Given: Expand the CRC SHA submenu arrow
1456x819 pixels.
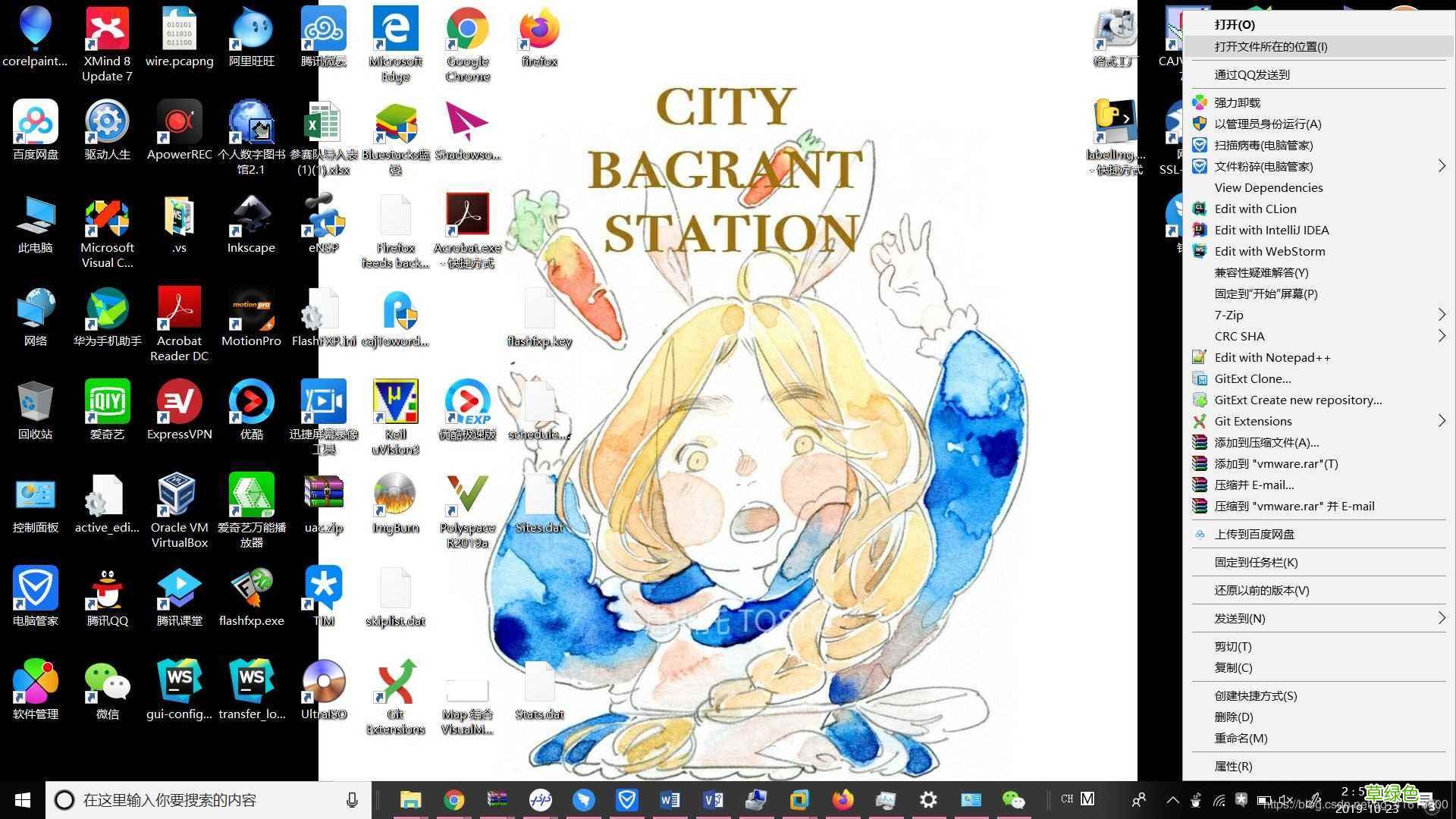Looking at the screenshot, I should (x=1442, y=336).
